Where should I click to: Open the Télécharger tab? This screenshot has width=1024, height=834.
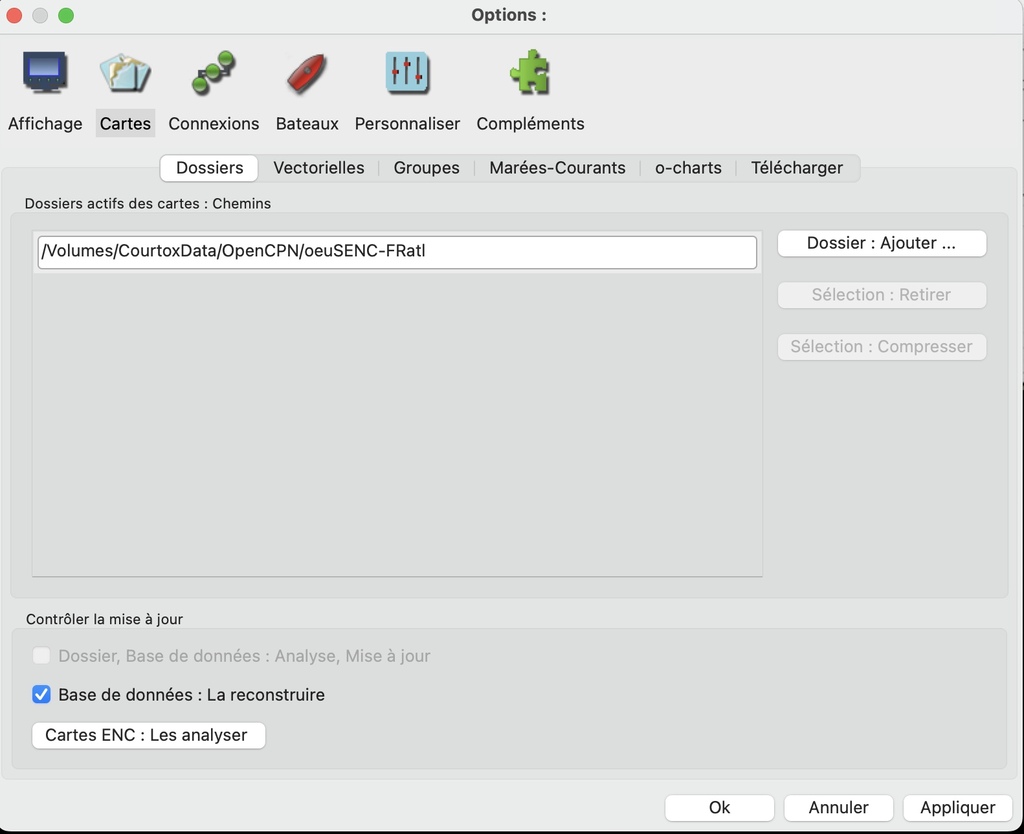point(797,168)
